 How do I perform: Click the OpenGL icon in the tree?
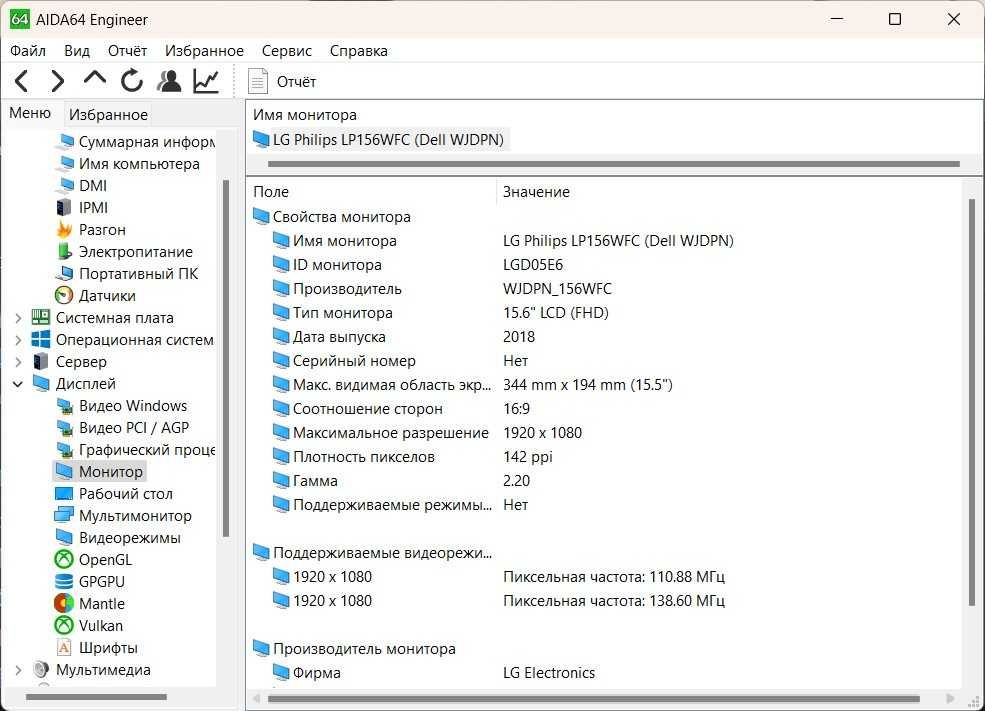(x=64, y=560)
